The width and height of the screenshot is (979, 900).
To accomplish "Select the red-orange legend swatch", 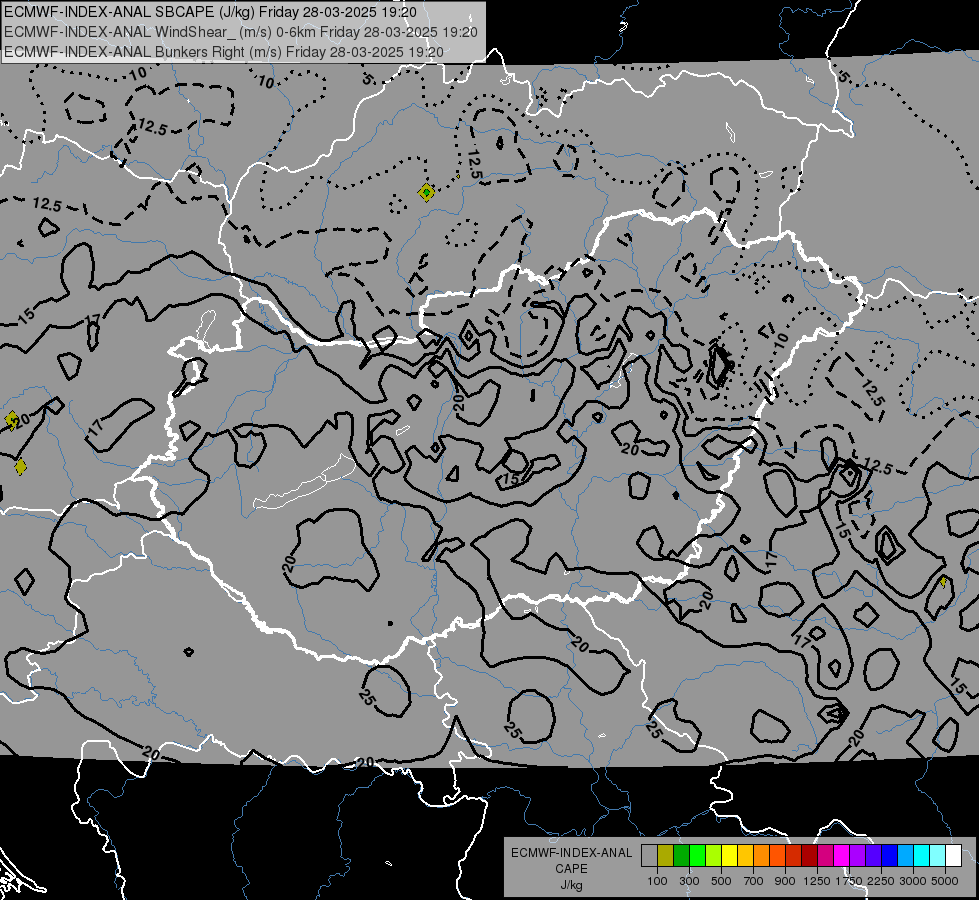I will pos(777,856).
